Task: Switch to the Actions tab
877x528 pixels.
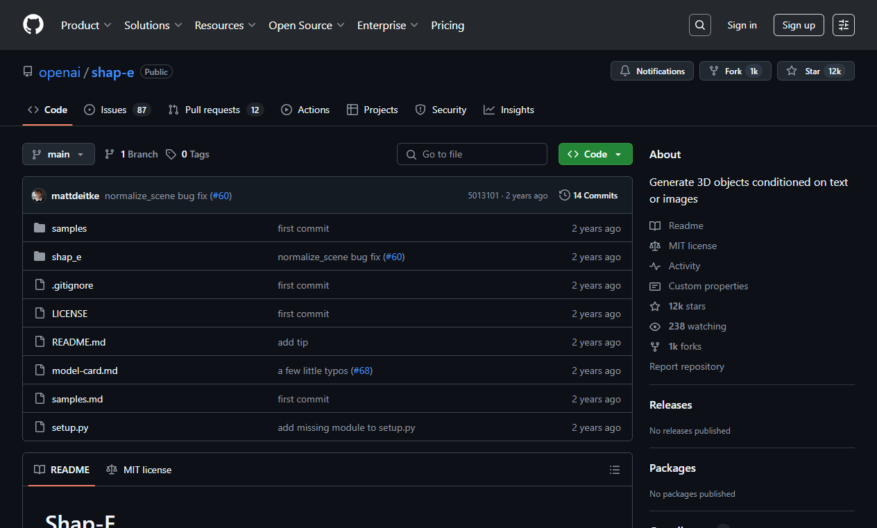Action: click(305, 110)
